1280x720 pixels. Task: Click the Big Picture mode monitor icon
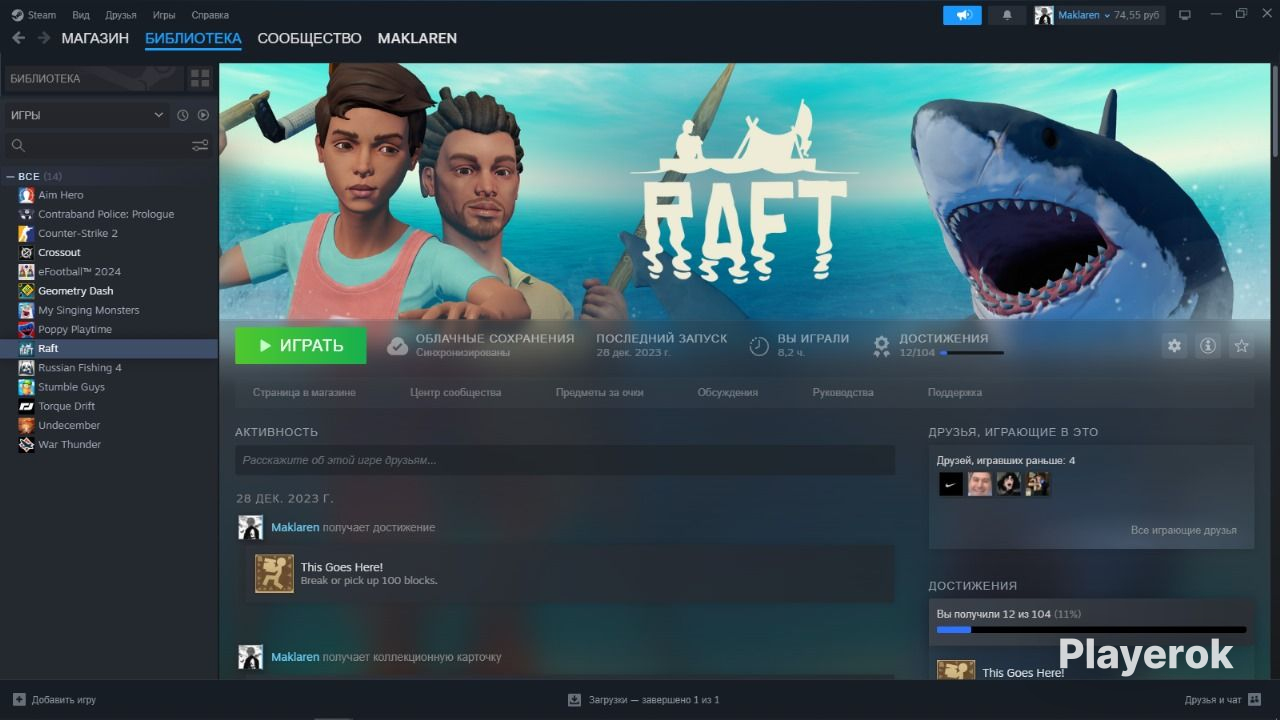tap(1185, 15)
